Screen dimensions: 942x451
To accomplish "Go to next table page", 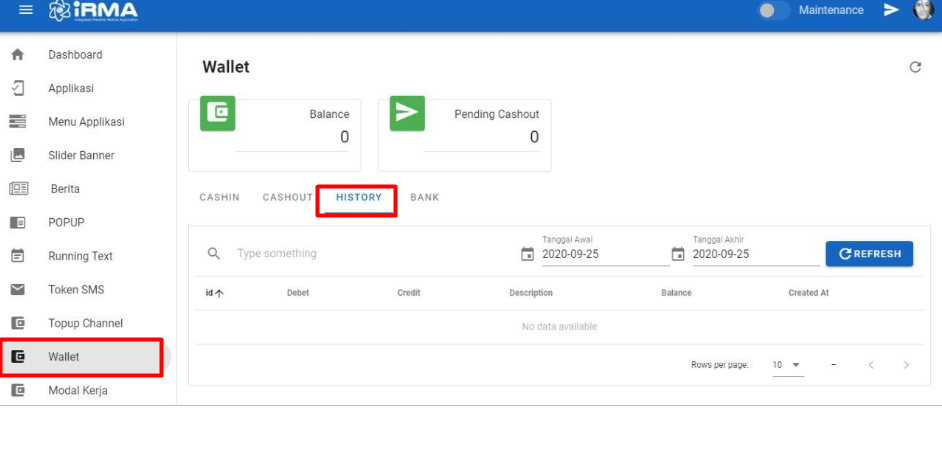I will click(x=906, y=365).
